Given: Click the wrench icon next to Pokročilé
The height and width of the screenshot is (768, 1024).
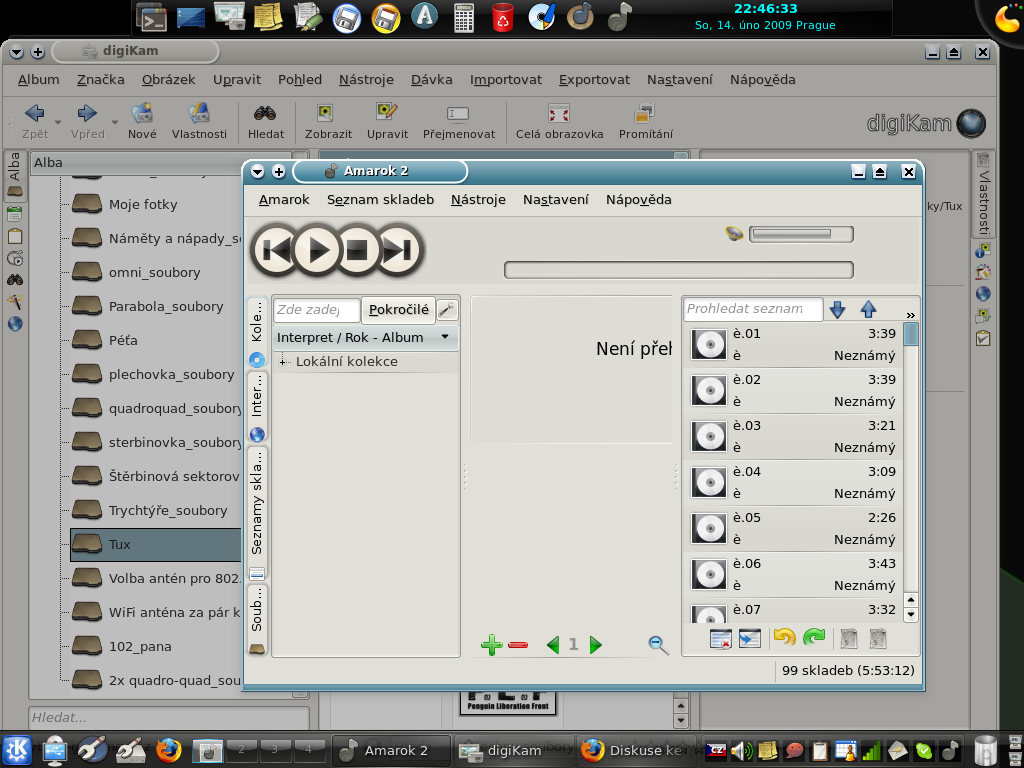Looking at the screenshot, I should [447, 310].
